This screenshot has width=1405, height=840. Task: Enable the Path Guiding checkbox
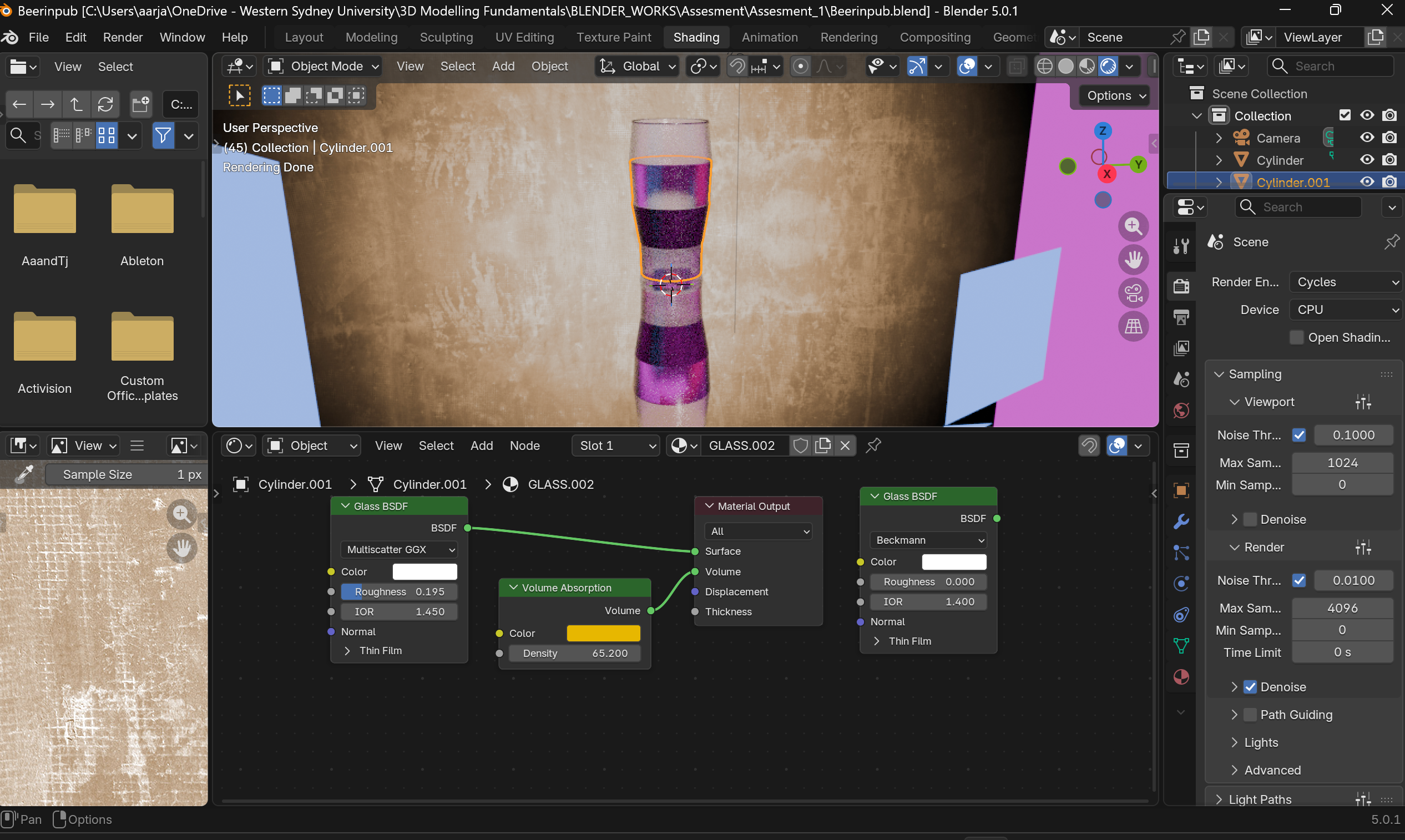[x=1251, y=715]
